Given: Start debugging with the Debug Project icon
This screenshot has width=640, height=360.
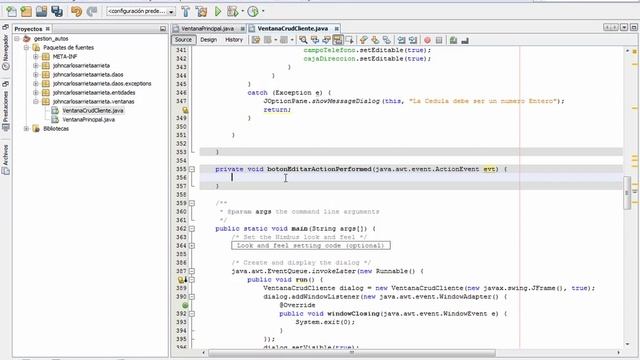Looking at the screenshot, I should click(232, 11).
